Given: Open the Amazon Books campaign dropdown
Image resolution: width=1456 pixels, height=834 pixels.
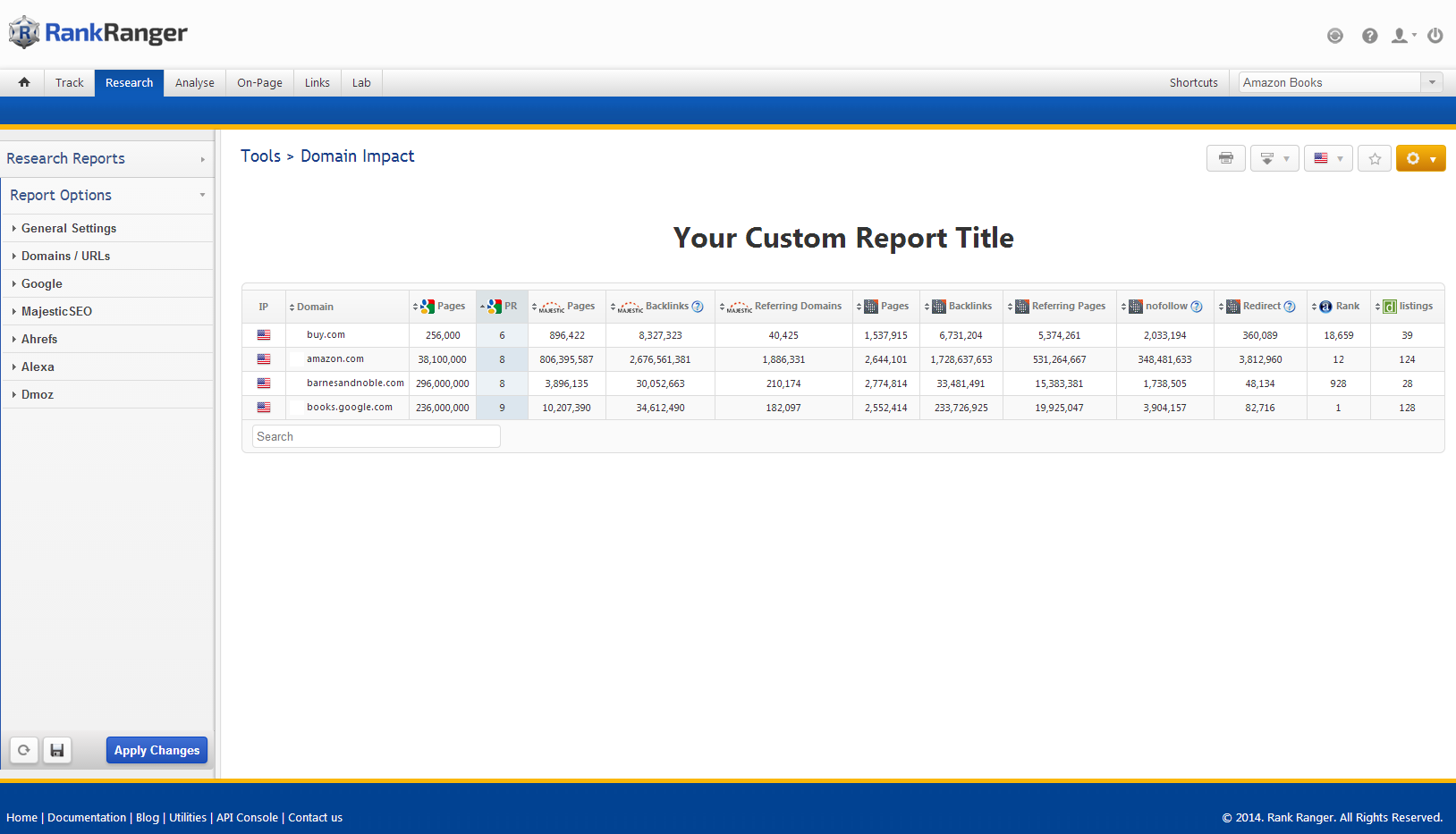Looking at the screenshot, I should pyautogui.click(x=1341, y=82).
